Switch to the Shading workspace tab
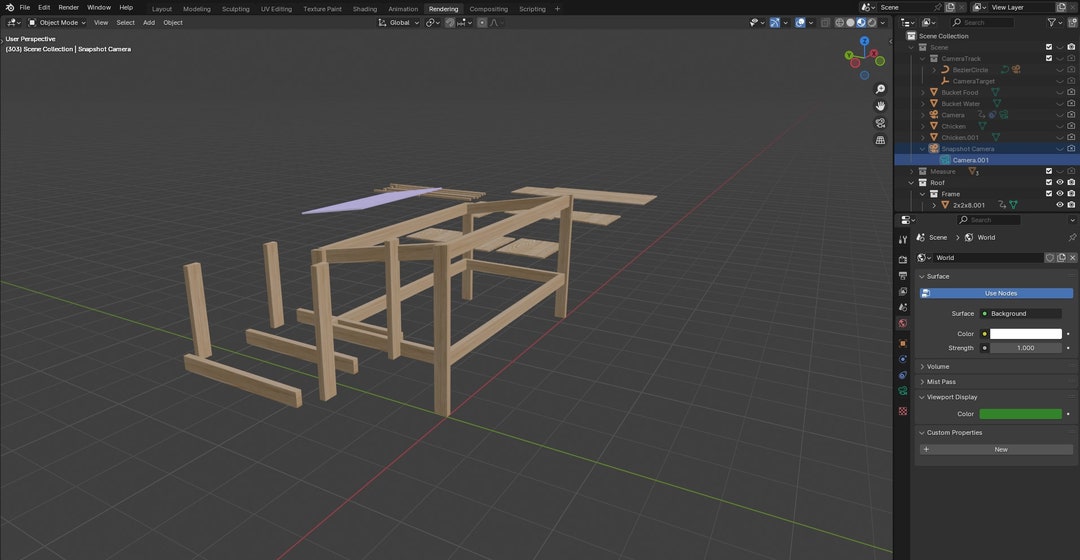The width and height of the screenshot is (1080, 560). tap(364, 9)
